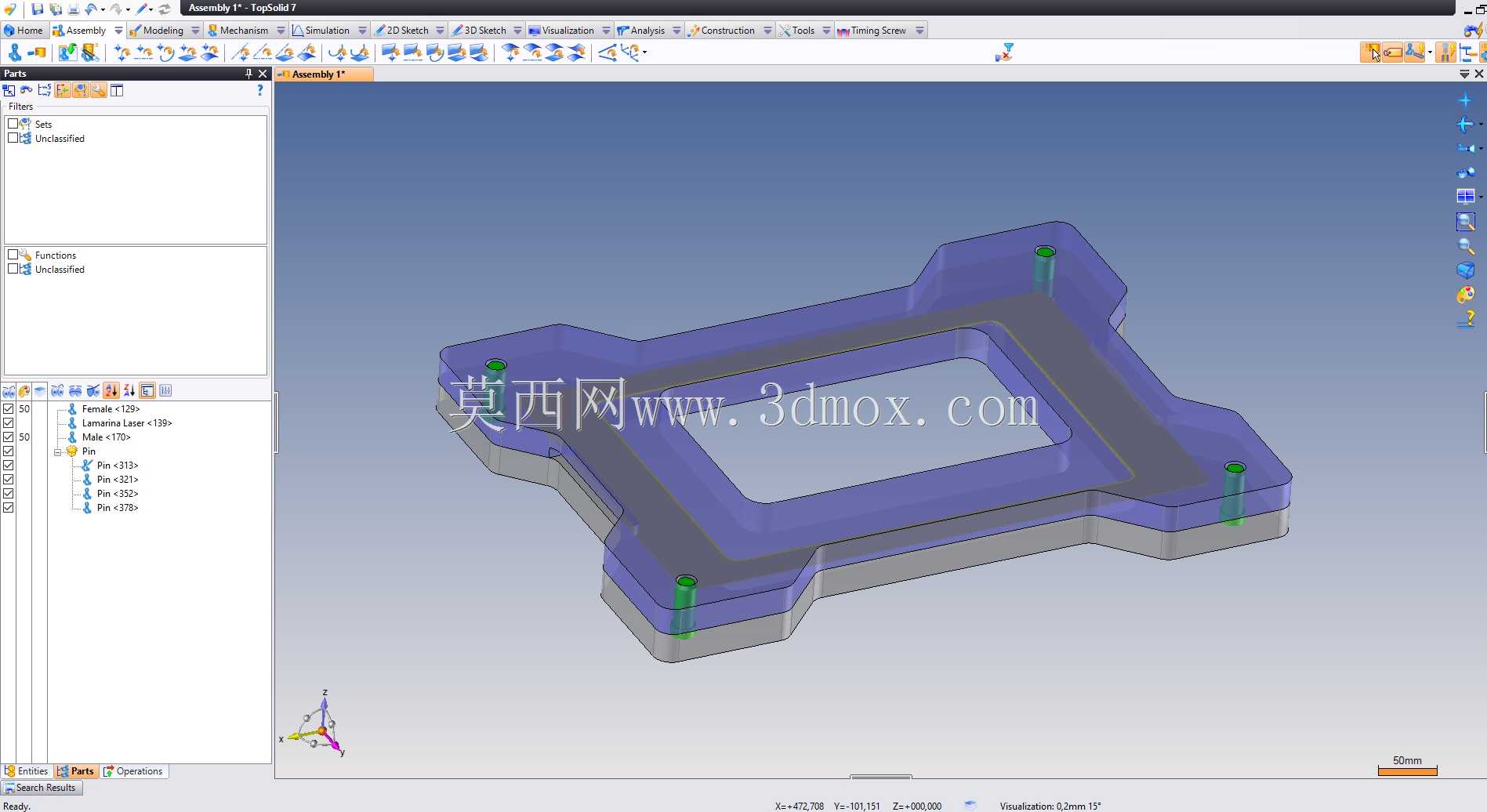This screenshot has height=812, width=1487.
Task: Open the Home tab
Action: (24, 31)
